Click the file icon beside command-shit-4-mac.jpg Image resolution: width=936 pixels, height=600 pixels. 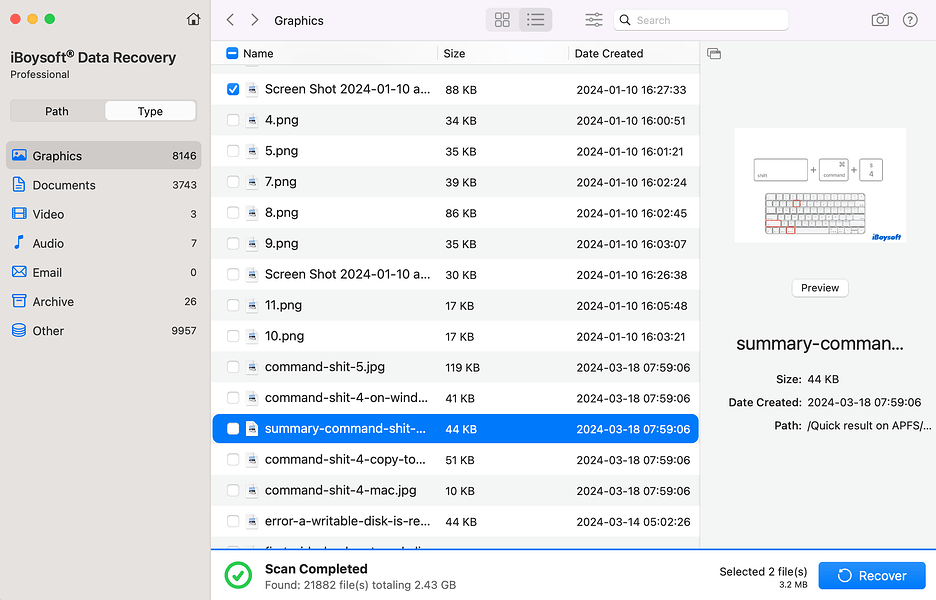point(253,490)
